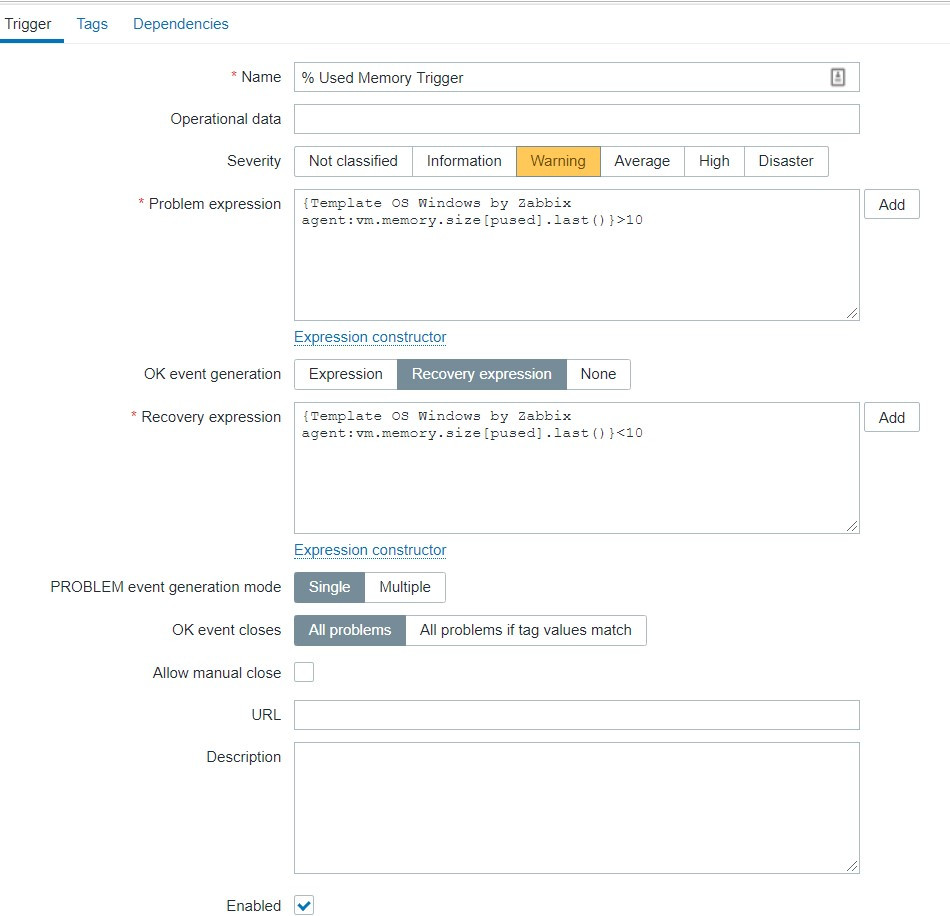950x916 pixels.
Task: Select Average severity option
Action: point(642,161)
